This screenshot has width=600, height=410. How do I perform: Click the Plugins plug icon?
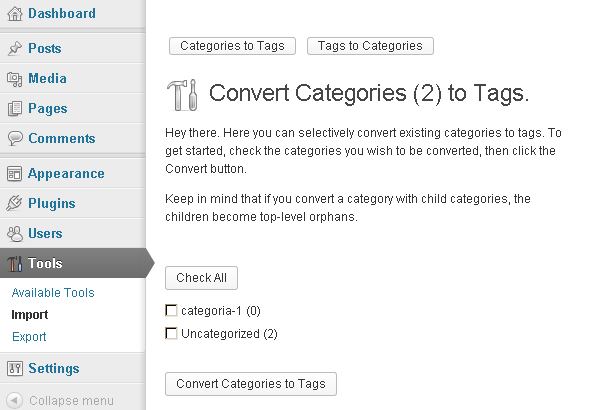point(14,204)
